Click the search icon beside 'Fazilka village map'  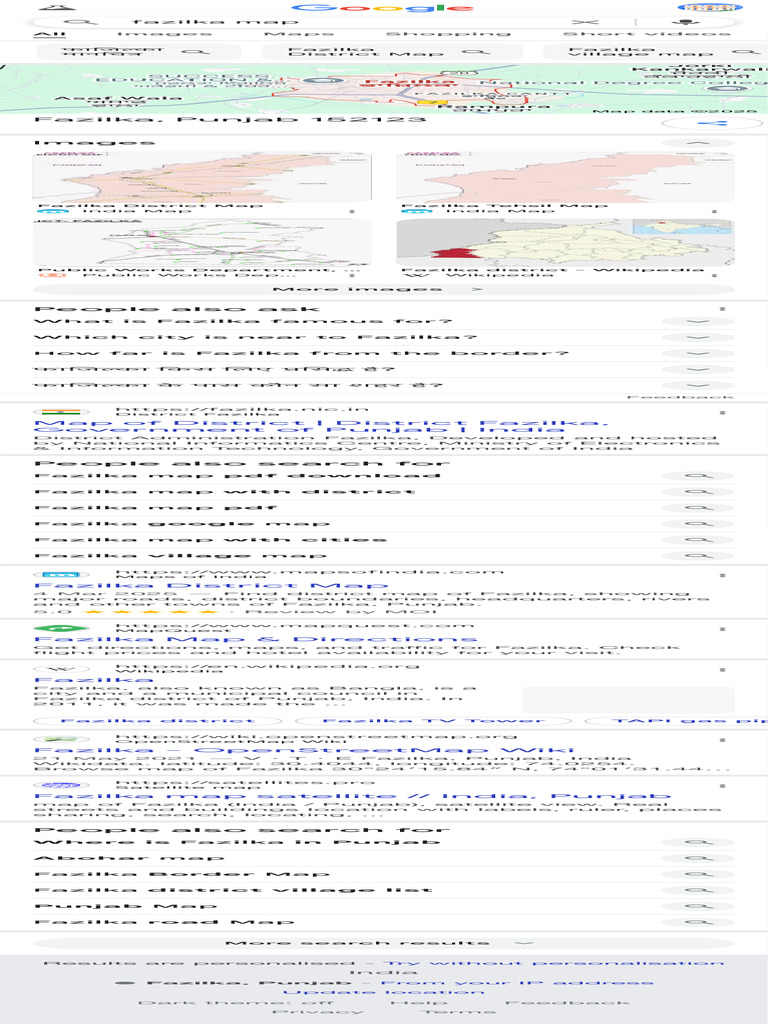pyautogui.click(x=697, y=556)
